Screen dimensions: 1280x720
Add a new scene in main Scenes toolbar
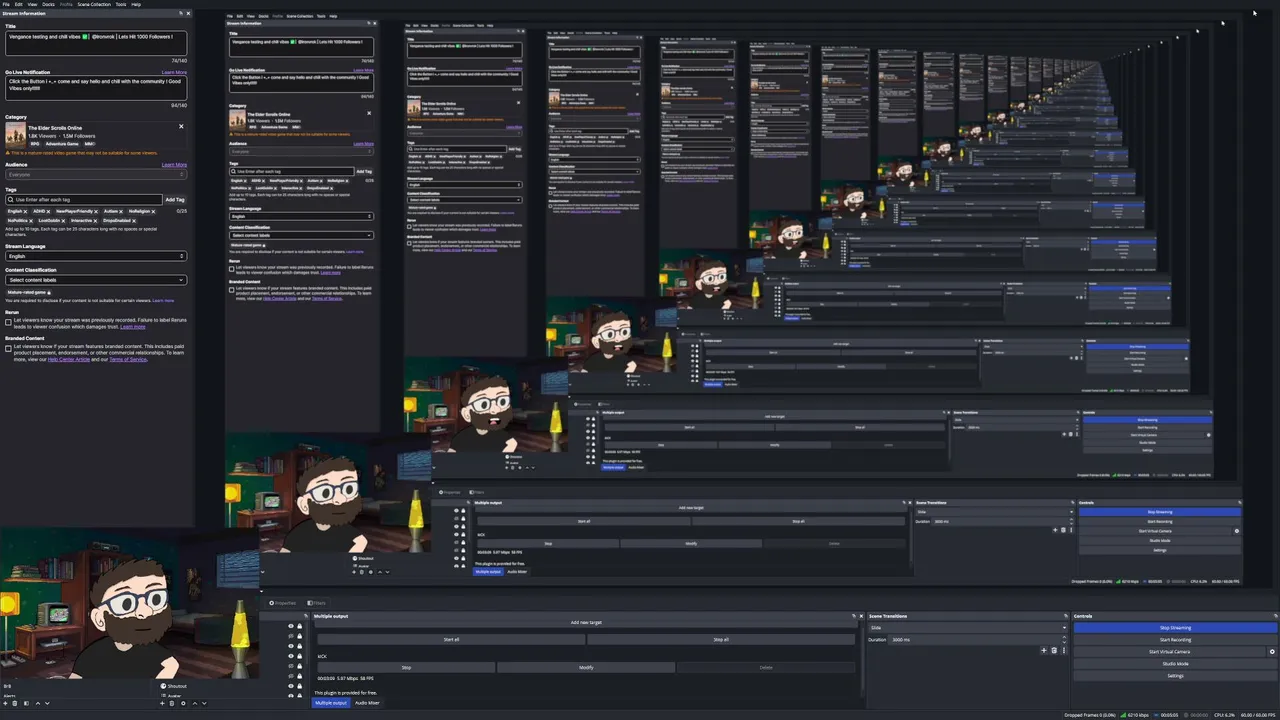pyautogui.click(x=5, y=703)
